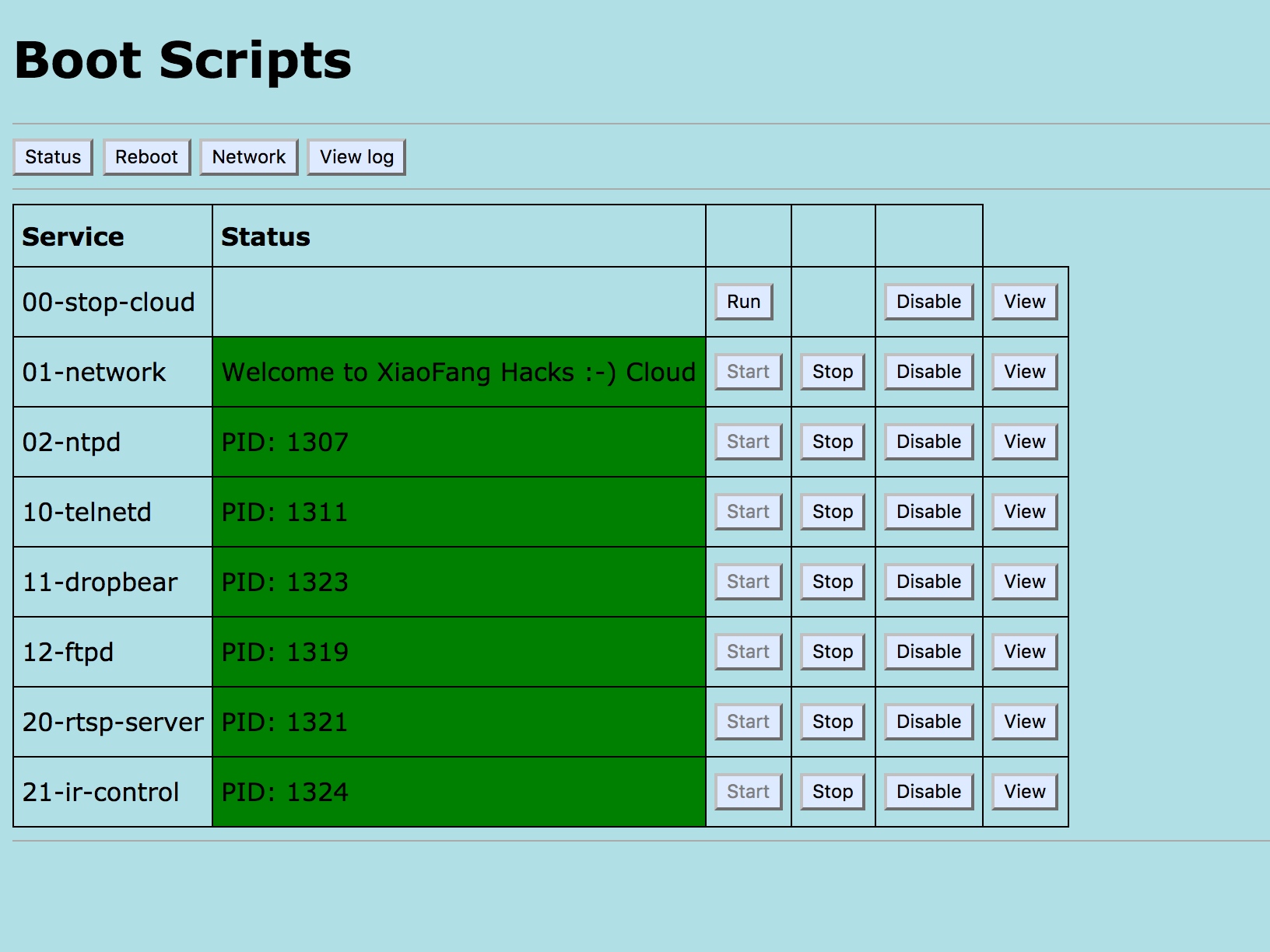
Task: Stop the 21-ir-control service
Action: (833, 792)
